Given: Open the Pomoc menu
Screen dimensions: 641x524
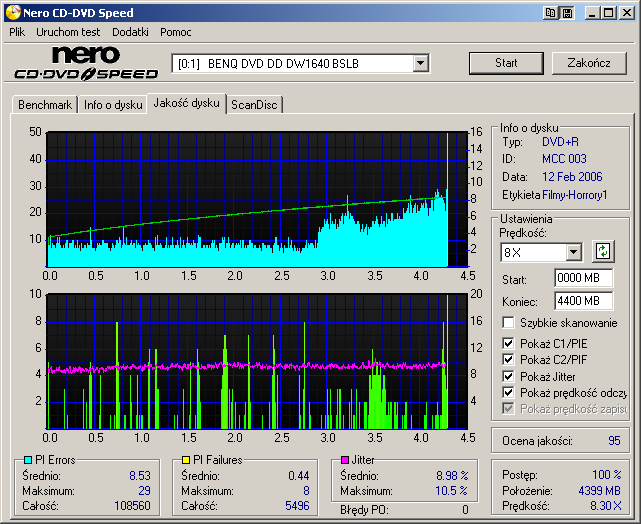Looking at the screenshot, I should coord(176,32).
